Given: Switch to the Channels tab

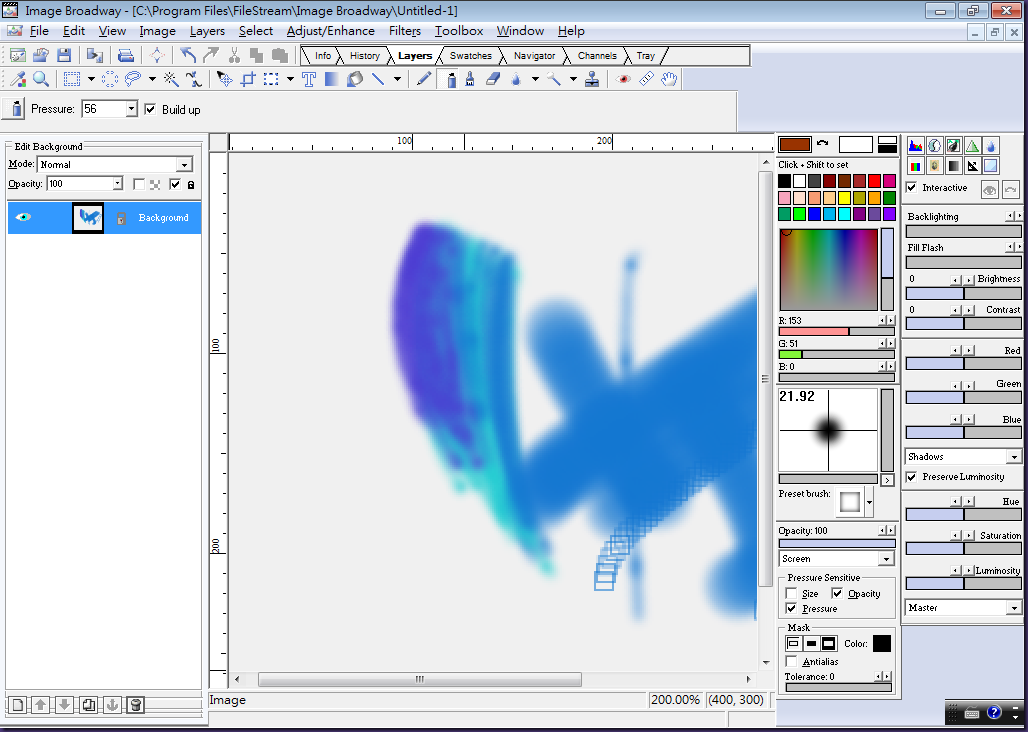Looking at the screenshot, I should tap(597, 56).
